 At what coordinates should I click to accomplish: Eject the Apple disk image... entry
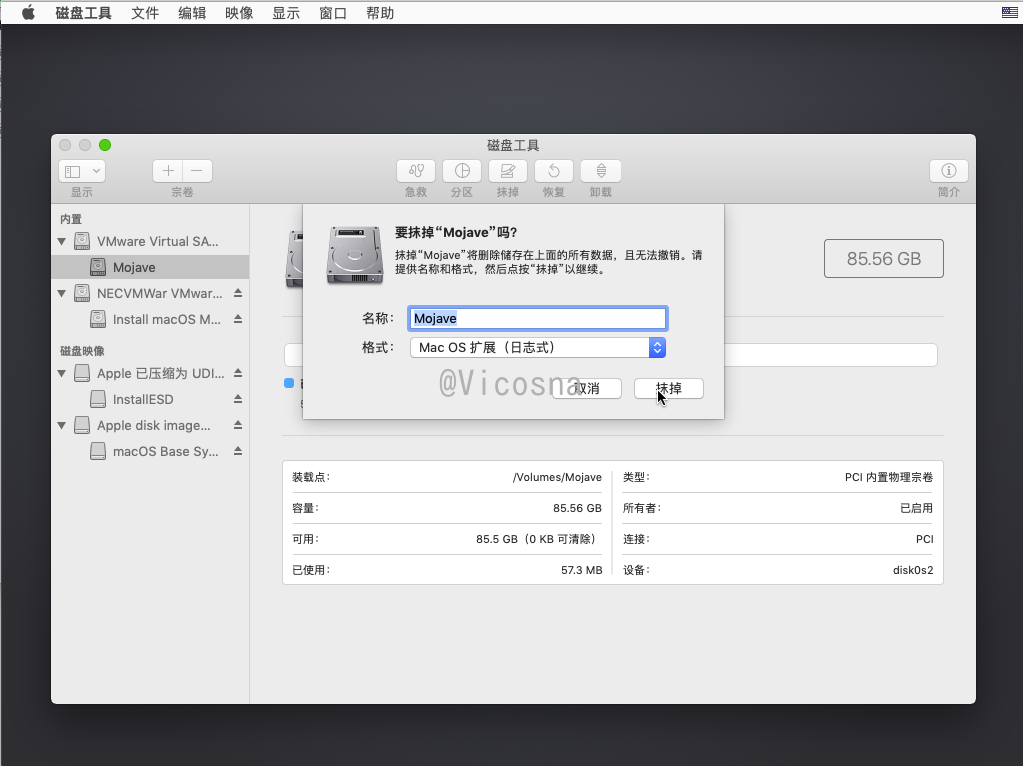[x=238, y=425]
